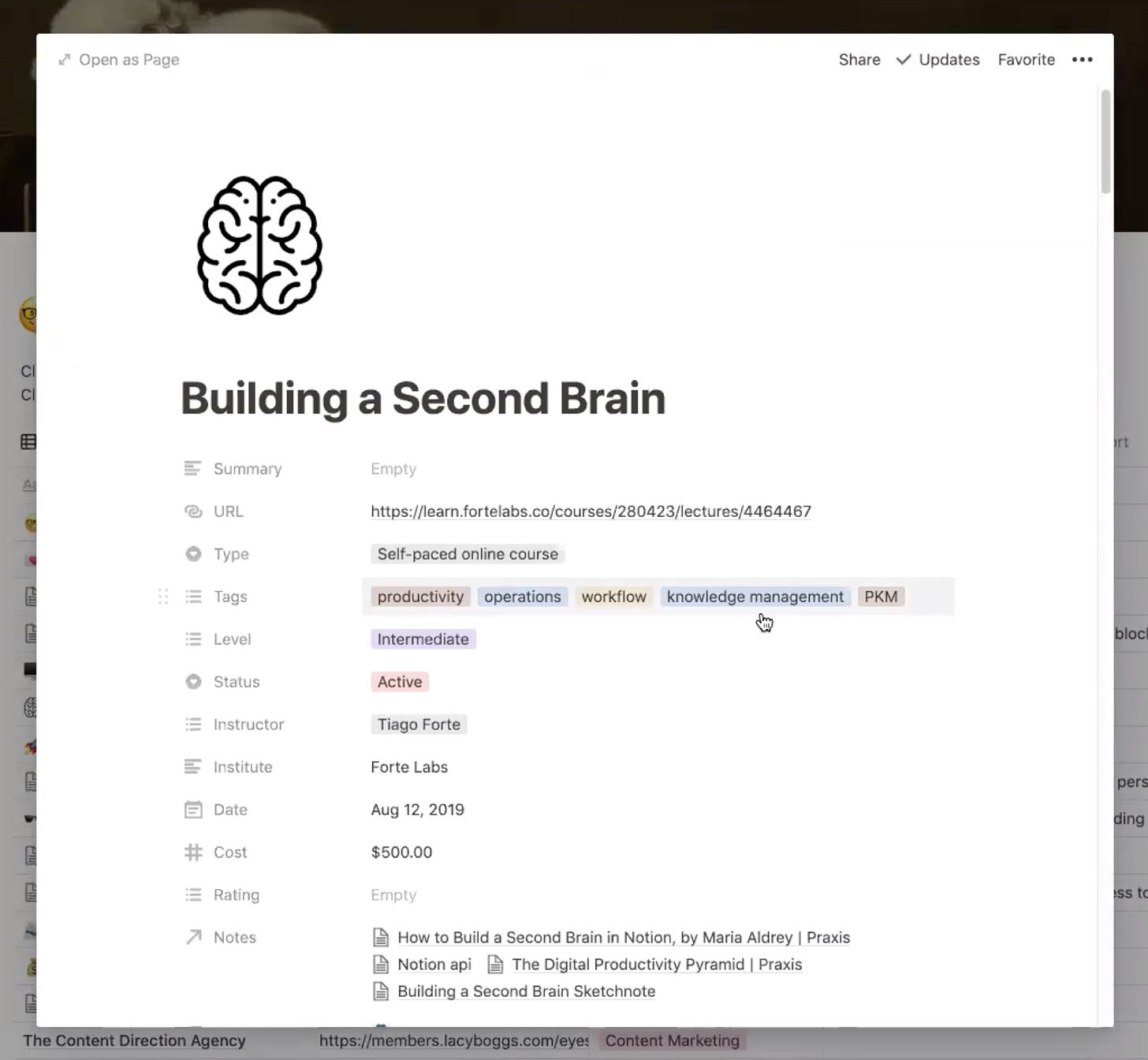
Task: Click the Type property label
Action: [x=231, y=554]
